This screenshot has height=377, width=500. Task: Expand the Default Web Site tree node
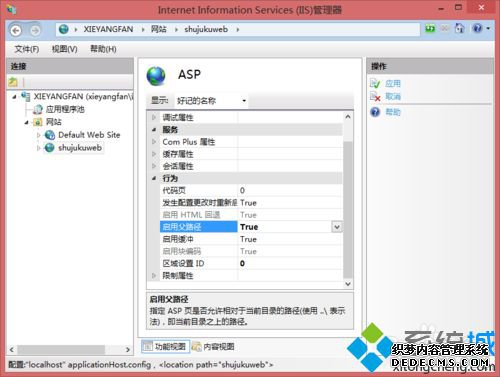[39, 135]
